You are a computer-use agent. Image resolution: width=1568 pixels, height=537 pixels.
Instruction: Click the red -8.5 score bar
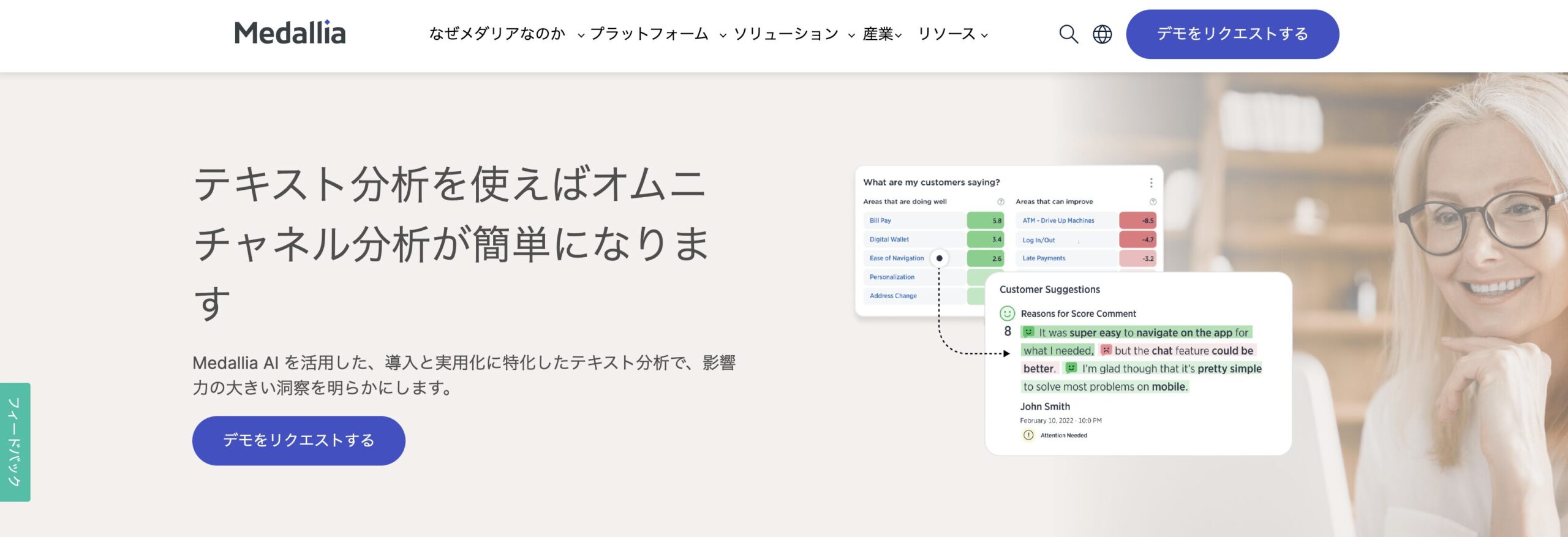[1137, 220]
